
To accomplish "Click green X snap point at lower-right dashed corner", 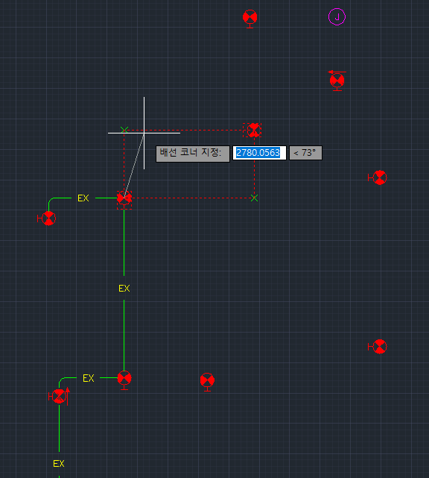I will (254, 198).
